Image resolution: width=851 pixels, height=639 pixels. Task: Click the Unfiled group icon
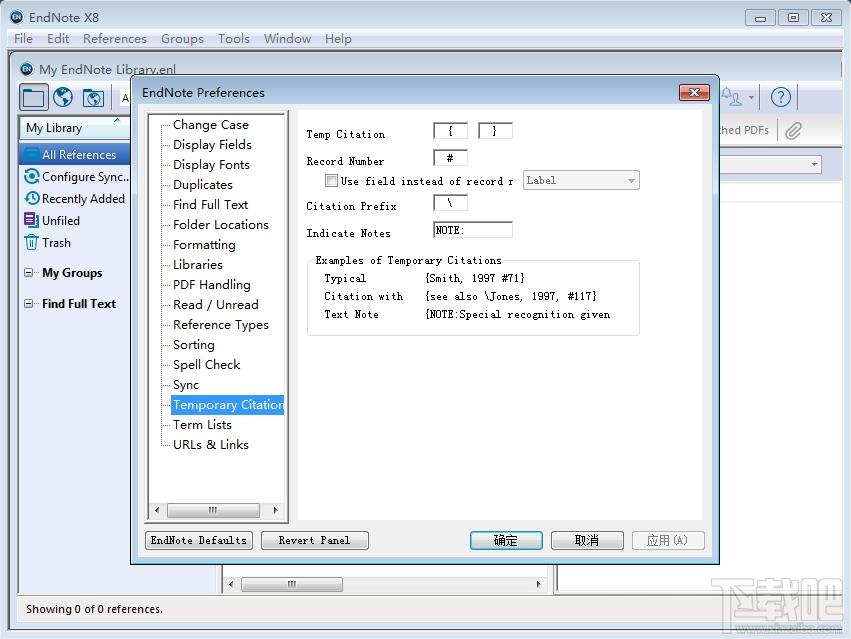[x=31, y=220]
